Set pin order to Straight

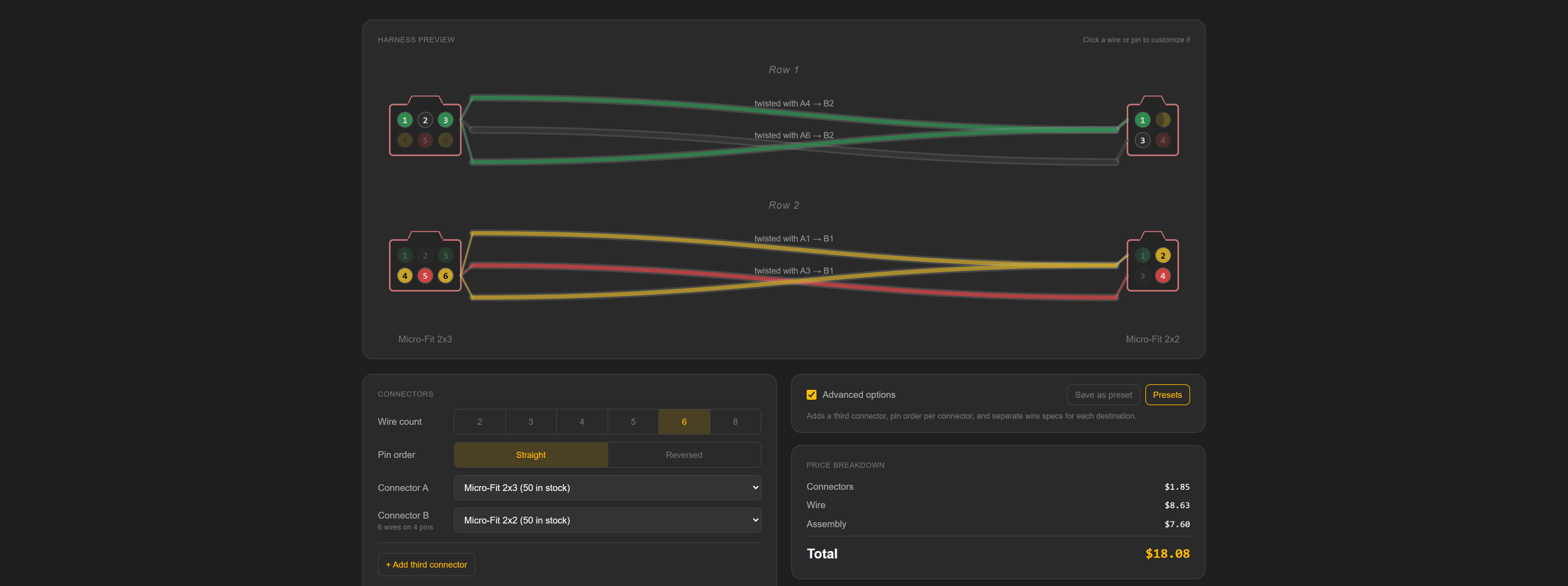click(530, 455)
